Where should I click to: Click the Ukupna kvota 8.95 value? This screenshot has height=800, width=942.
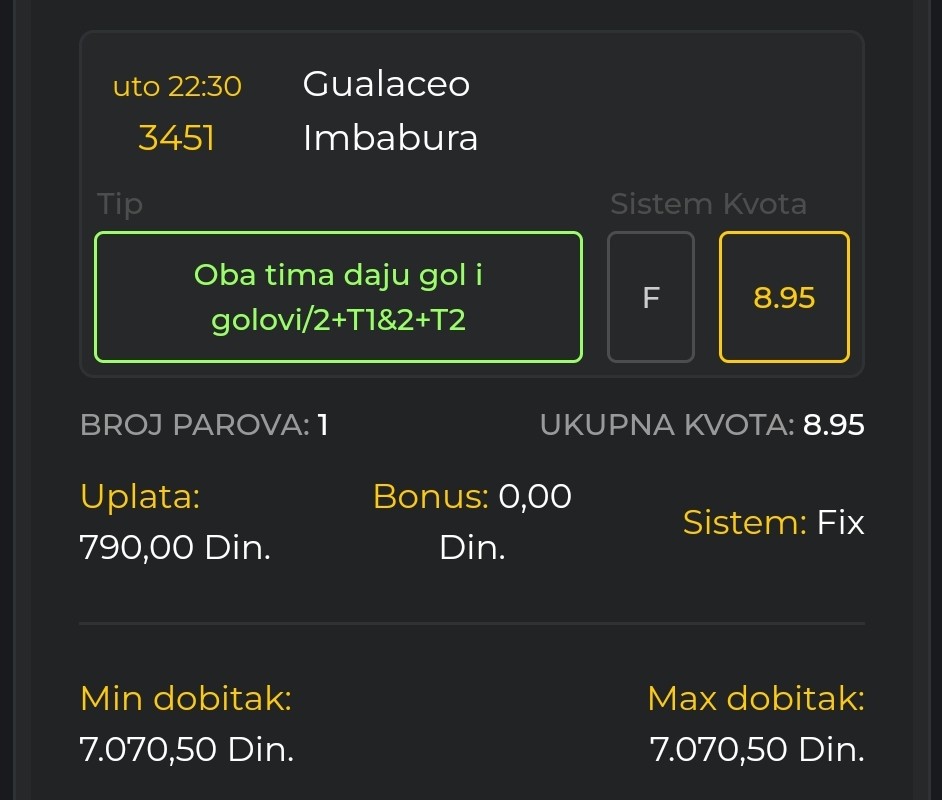833,425
